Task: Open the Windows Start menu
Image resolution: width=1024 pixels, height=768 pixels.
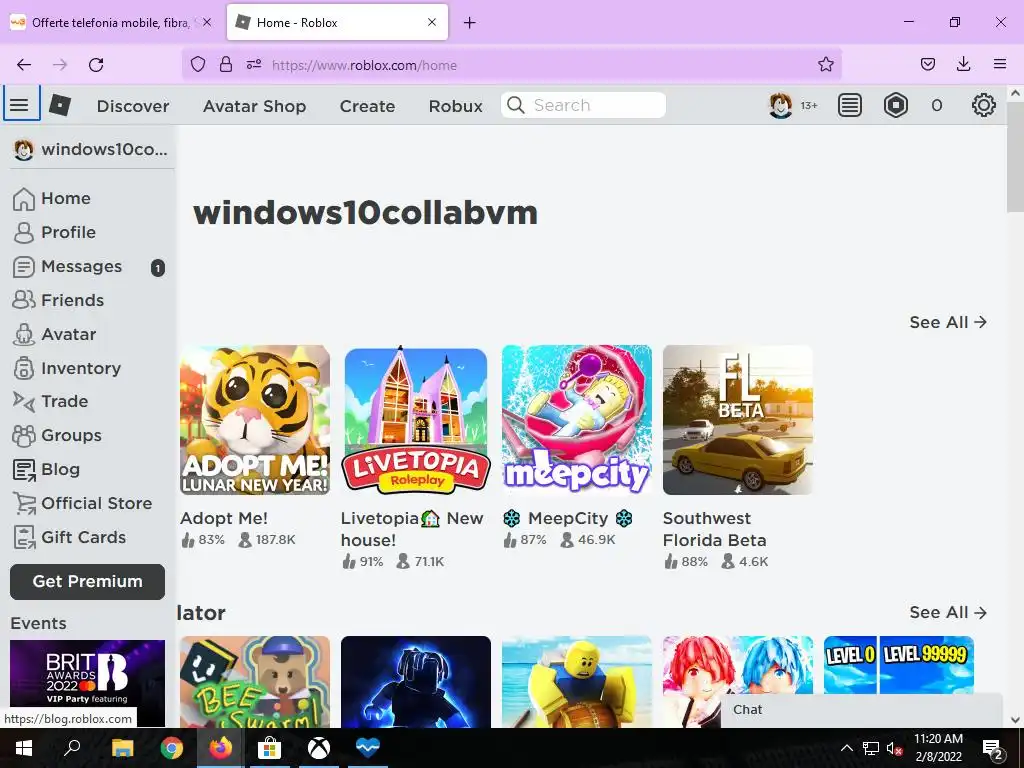Action: pos(24,748)
